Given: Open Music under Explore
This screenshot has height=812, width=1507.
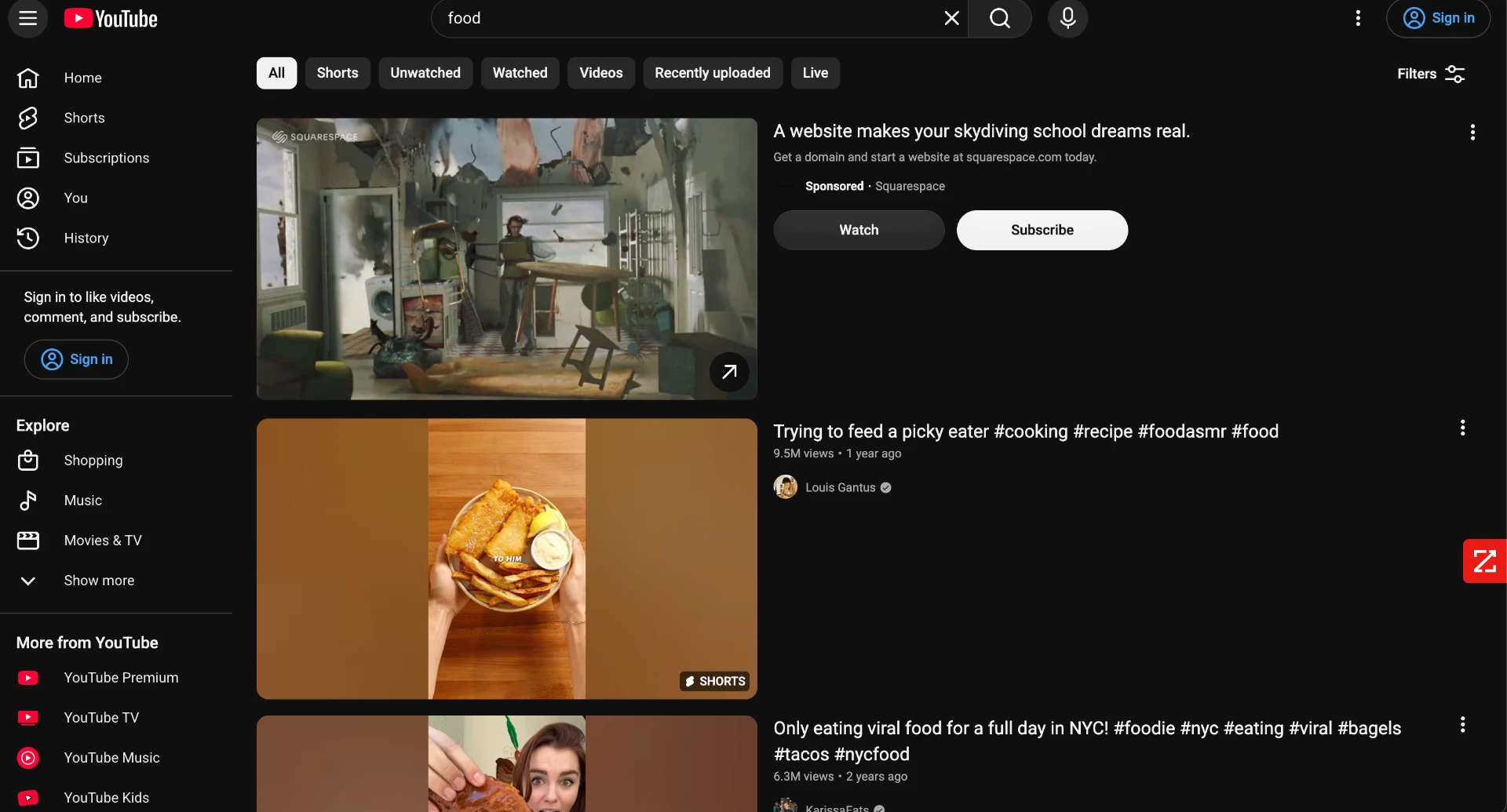Looking at the screenshot, I should click(x=116, y=501).
